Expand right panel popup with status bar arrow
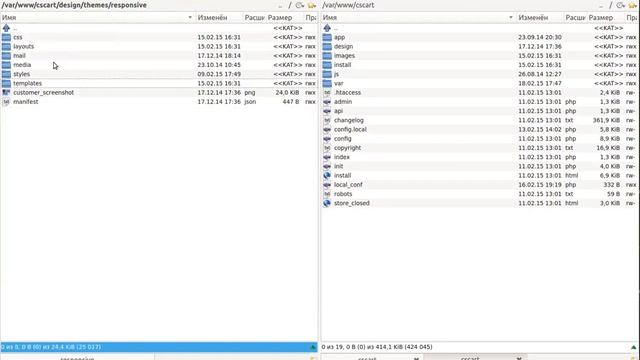 click(x=633, y=347)
